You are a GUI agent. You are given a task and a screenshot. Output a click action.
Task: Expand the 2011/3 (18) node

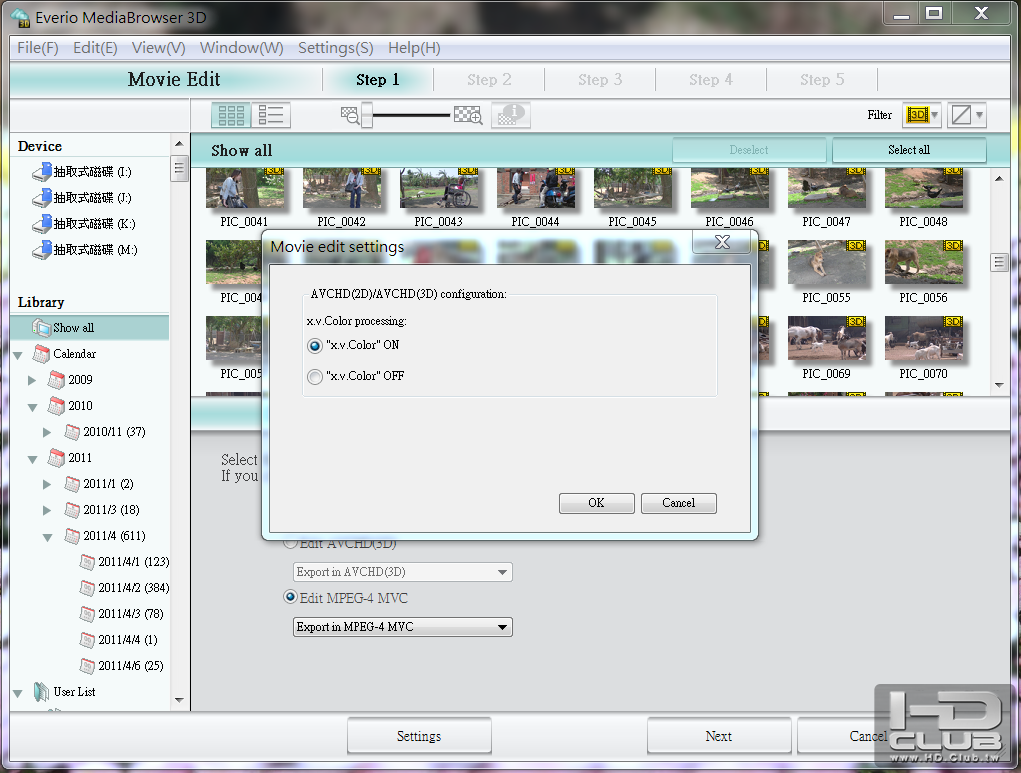[47, 510]
